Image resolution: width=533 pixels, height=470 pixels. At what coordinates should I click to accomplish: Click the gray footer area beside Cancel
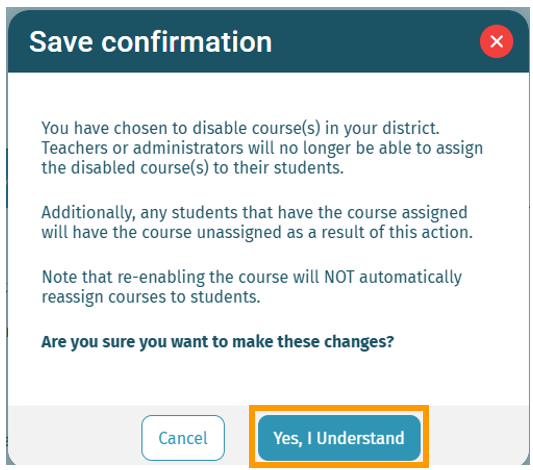tap(75, 437)
